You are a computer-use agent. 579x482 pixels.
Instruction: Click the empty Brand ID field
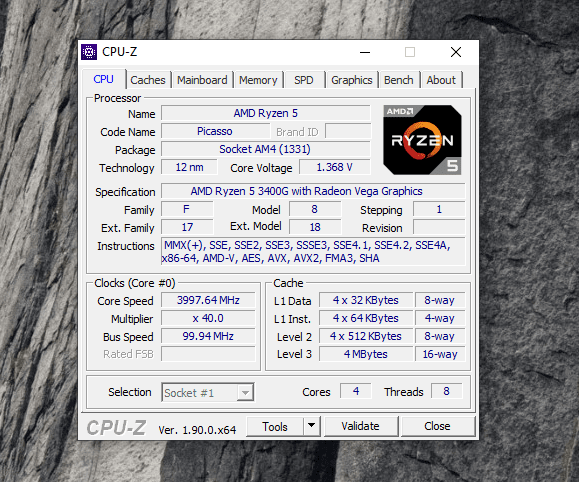348,131
